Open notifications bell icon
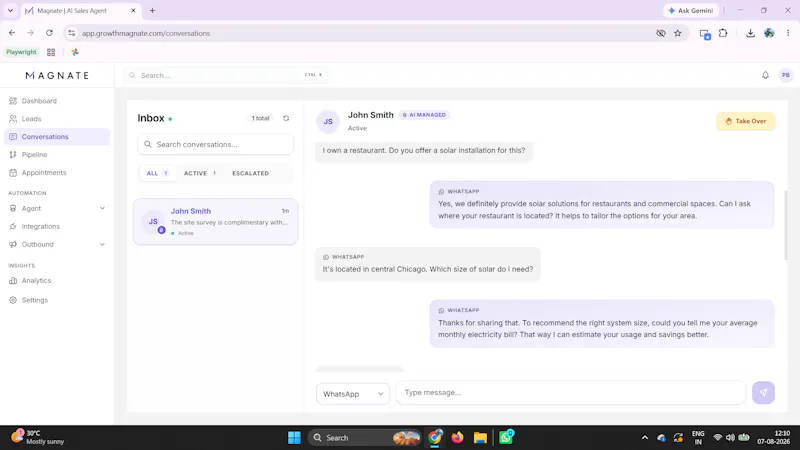Viewport: 800px width, 450px height. [x=765, y=75]
